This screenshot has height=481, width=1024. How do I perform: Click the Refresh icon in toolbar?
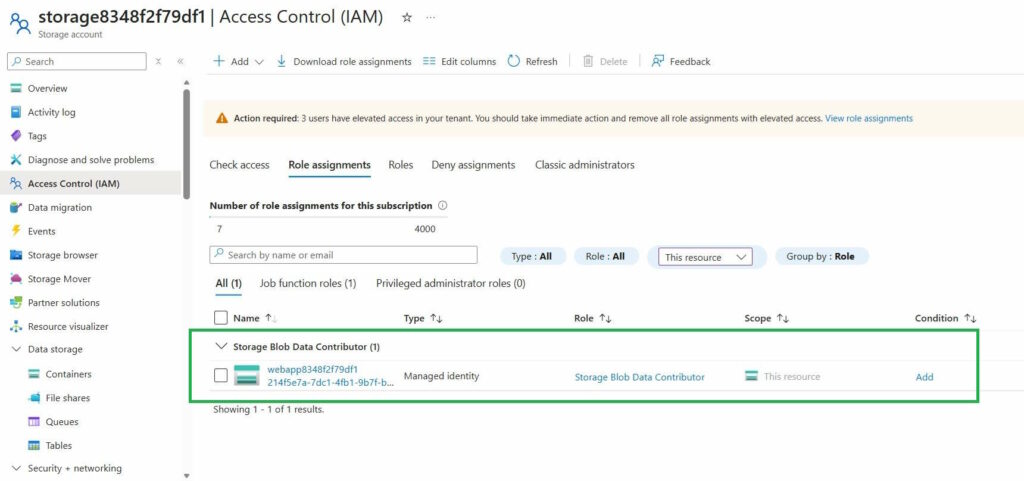click(x=514, y=61)
